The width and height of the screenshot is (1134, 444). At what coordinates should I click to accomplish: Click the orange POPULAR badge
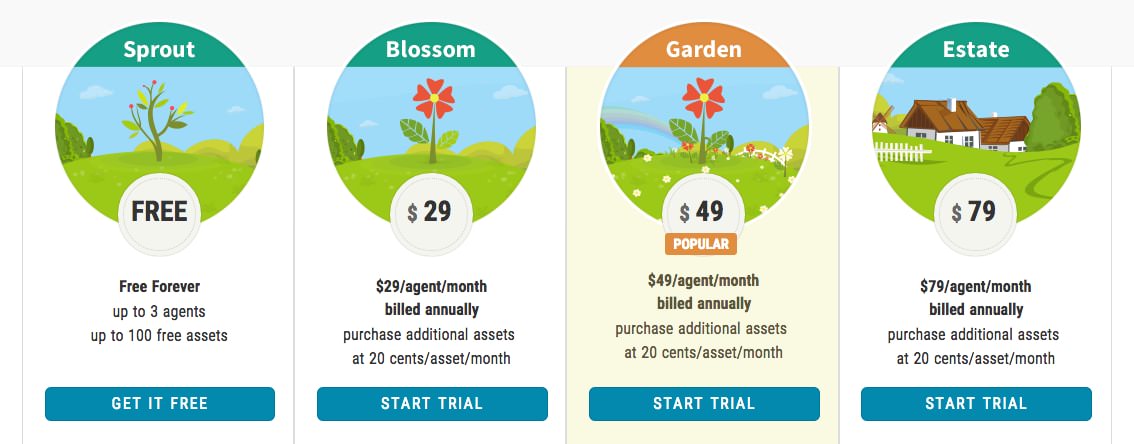coord(703,244)
